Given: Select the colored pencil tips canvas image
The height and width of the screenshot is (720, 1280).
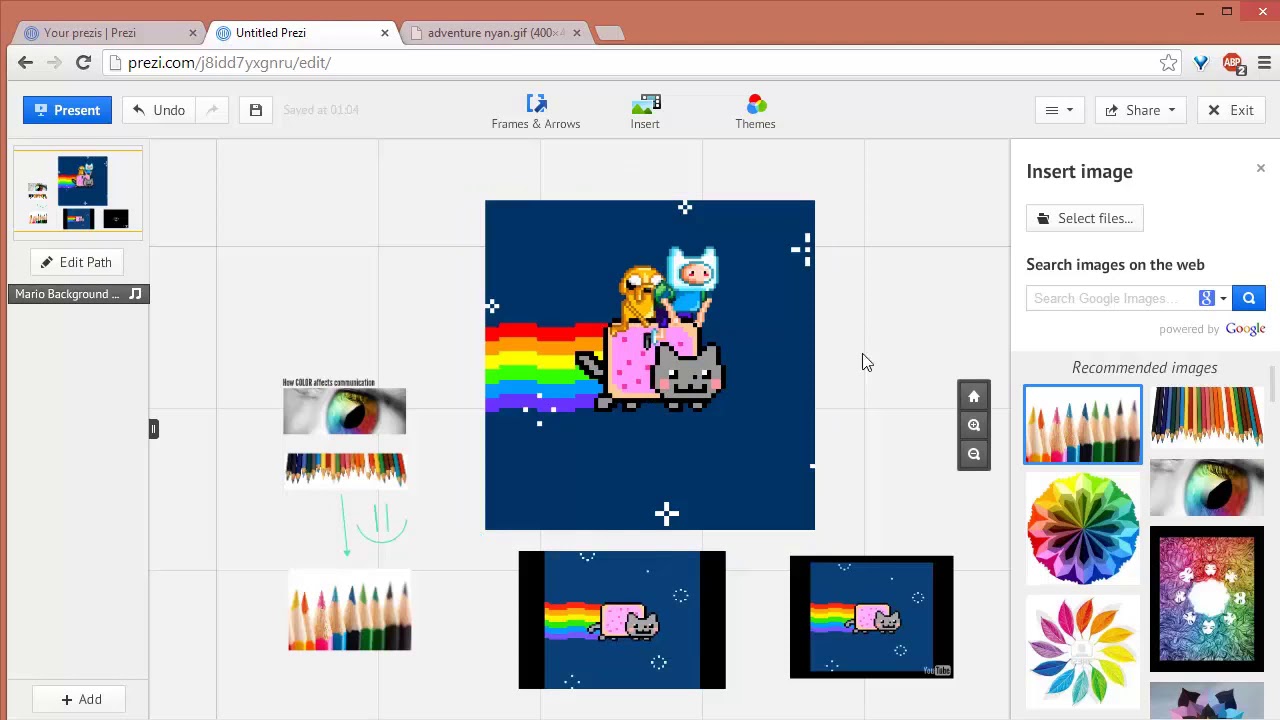Looking at the screenshot, I should point(349,611).
